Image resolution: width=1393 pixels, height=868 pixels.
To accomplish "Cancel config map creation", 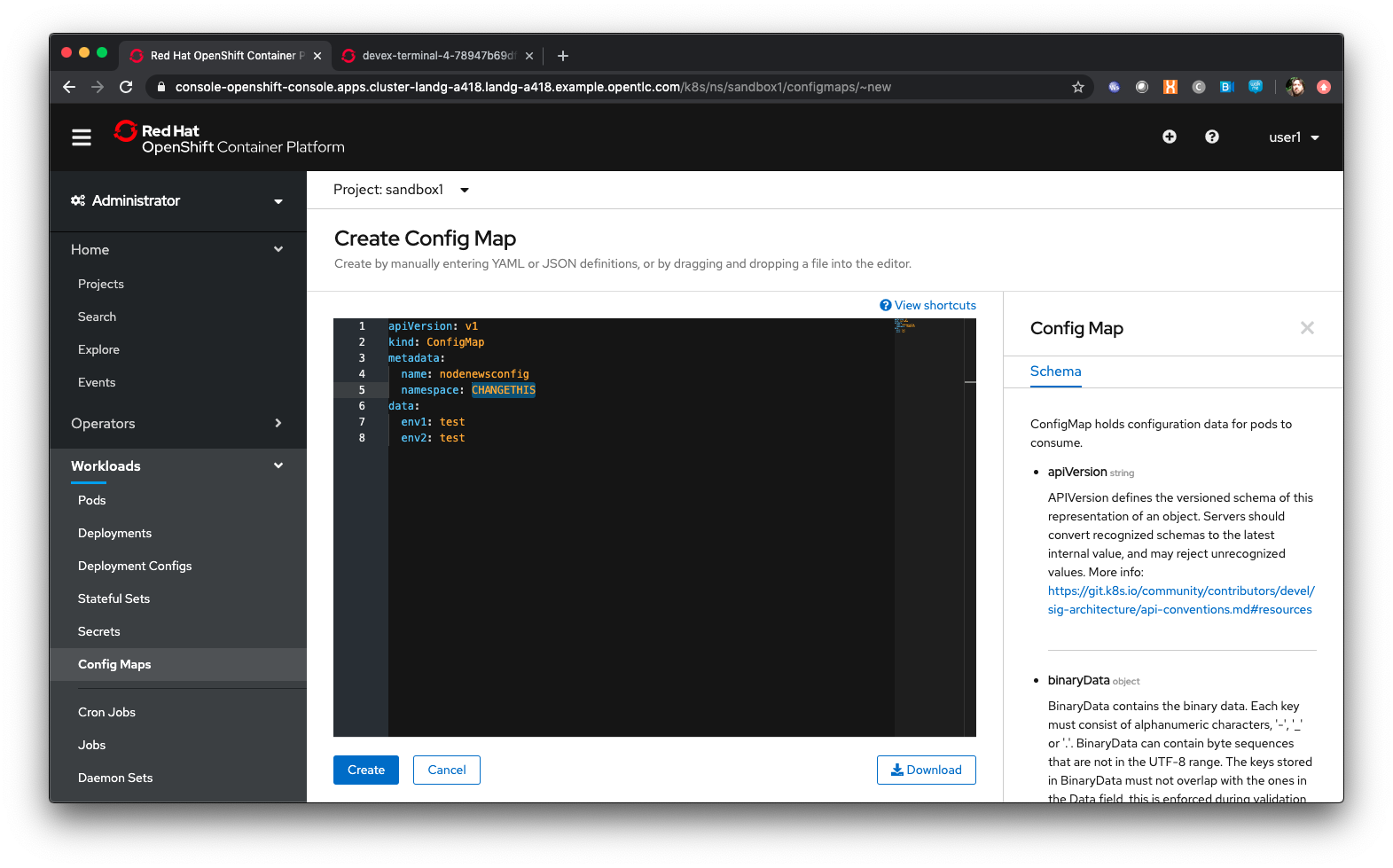I will point(447,770).
